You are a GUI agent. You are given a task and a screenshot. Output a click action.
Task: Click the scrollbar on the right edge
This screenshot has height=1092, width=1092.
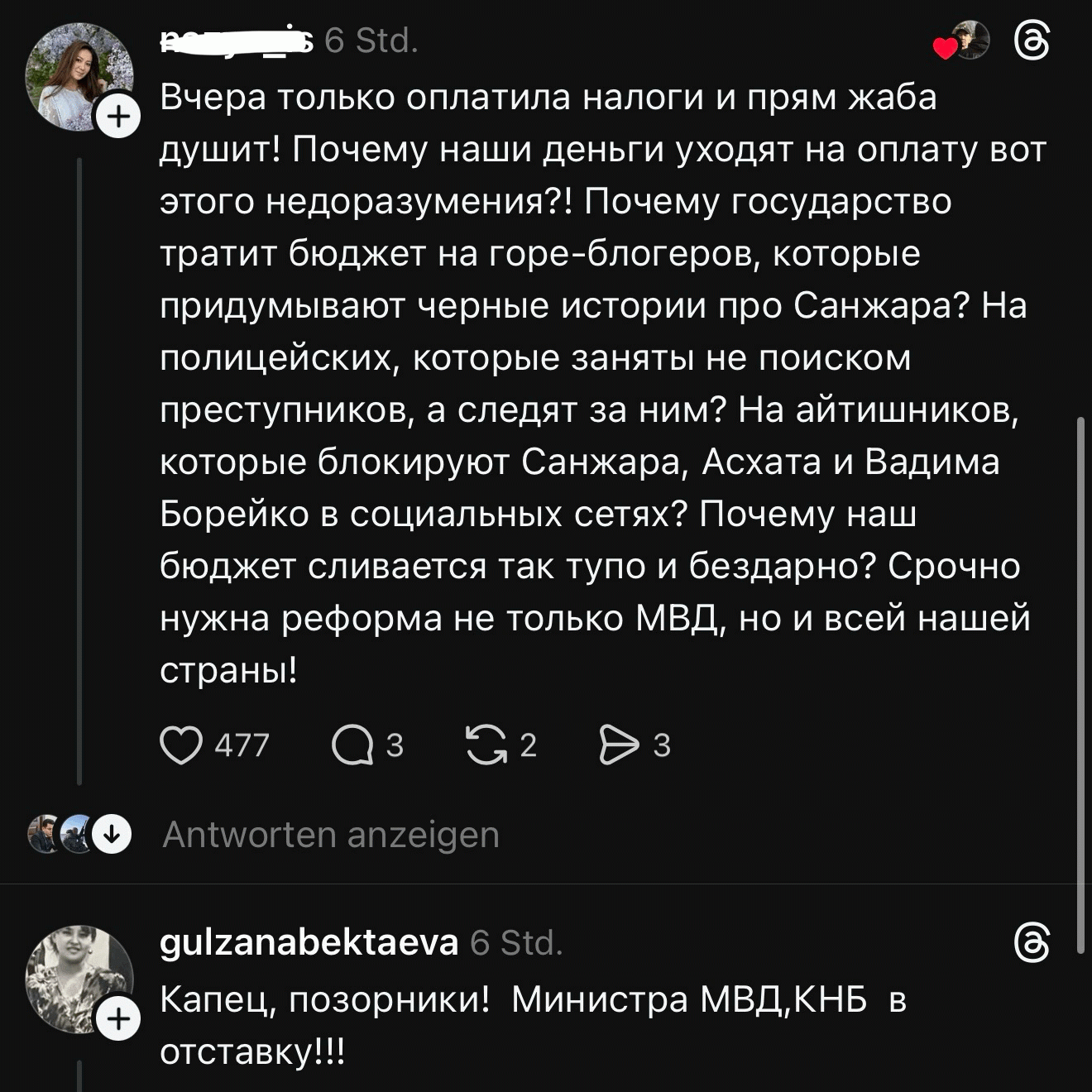click(1080, 685)
